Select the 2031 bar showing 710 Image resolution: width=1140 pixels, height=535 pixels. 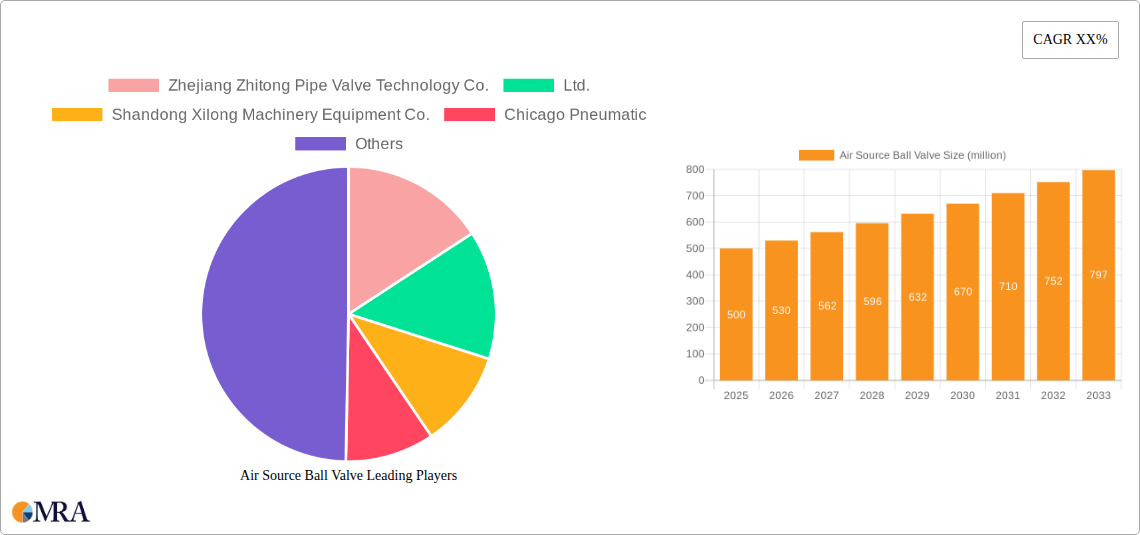[x=1008, y=286]
